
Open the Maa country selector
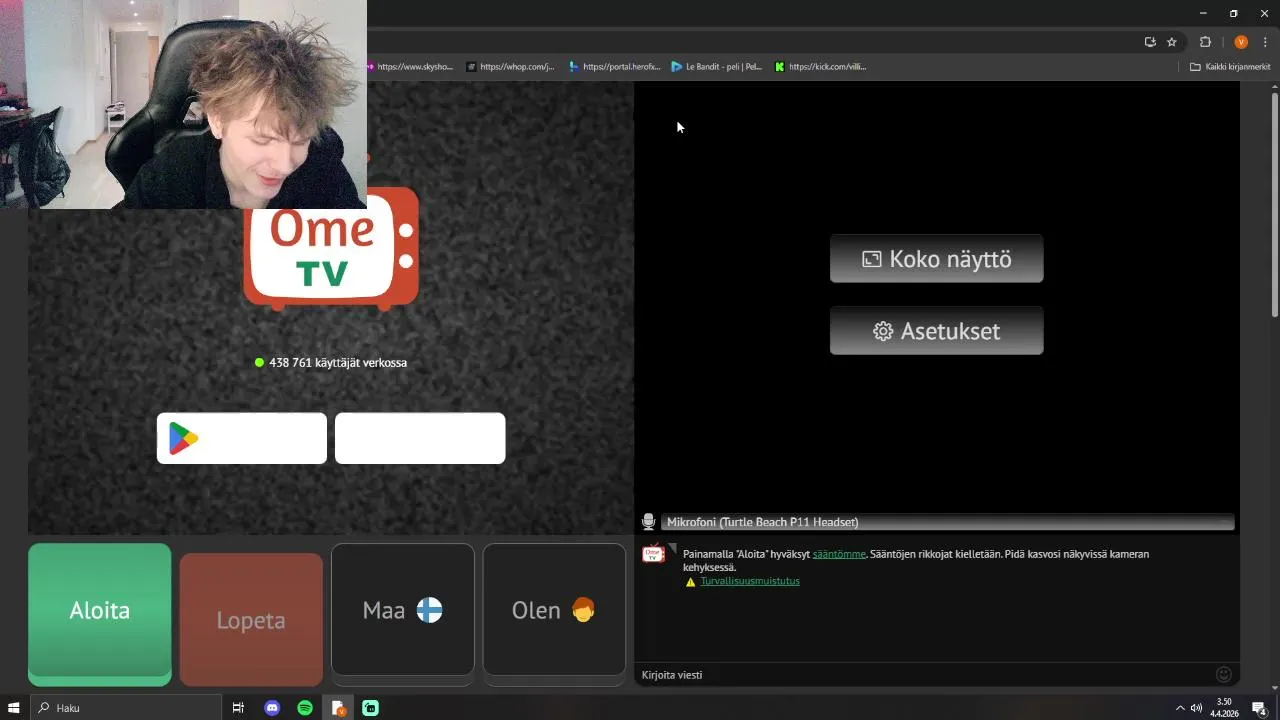point(402,610)
